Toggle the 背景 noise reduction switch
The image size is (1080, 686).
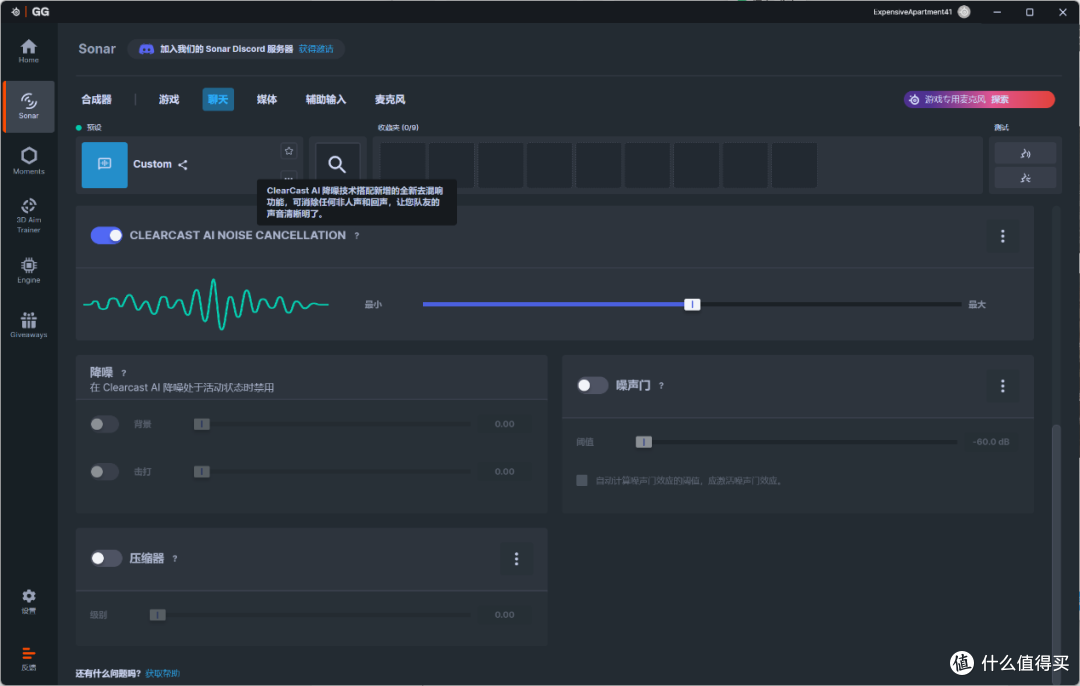coord(104,424)
